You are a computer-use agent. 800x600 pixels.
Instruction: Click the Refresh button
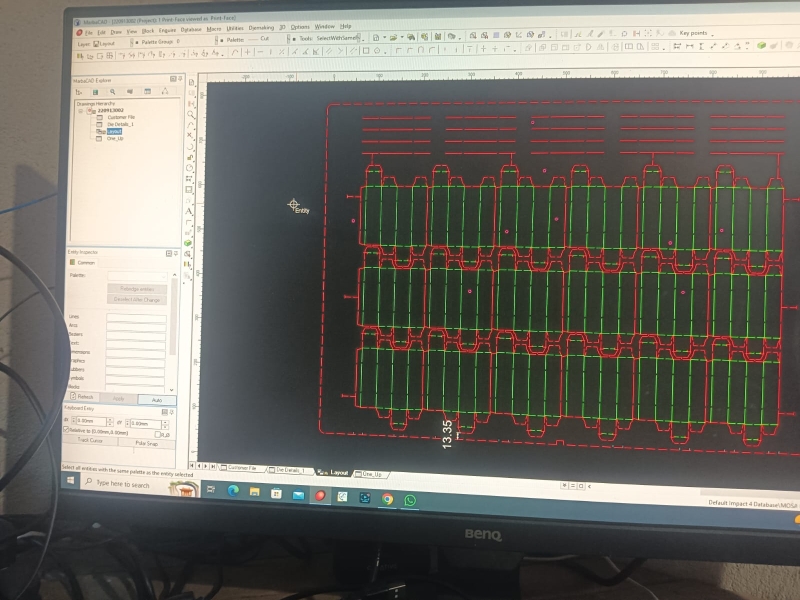(x=85, y=397)
